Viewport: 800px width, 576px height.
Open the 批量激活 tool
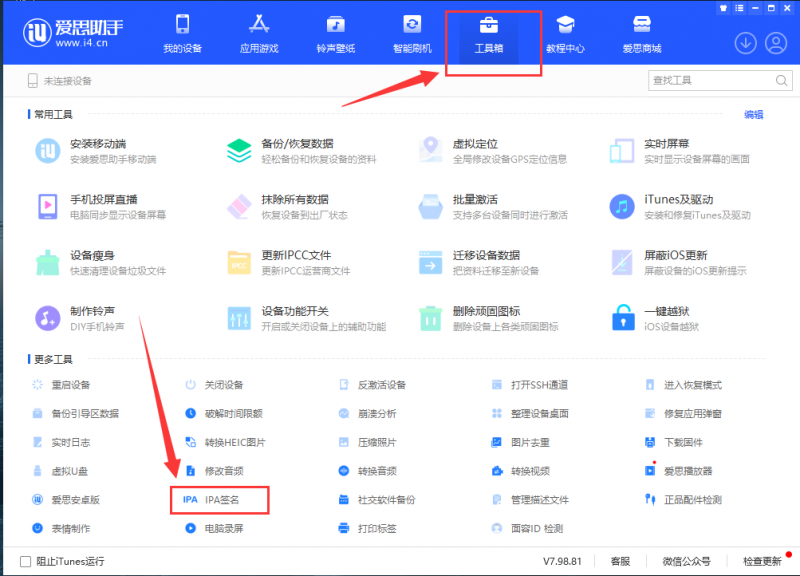493,207
